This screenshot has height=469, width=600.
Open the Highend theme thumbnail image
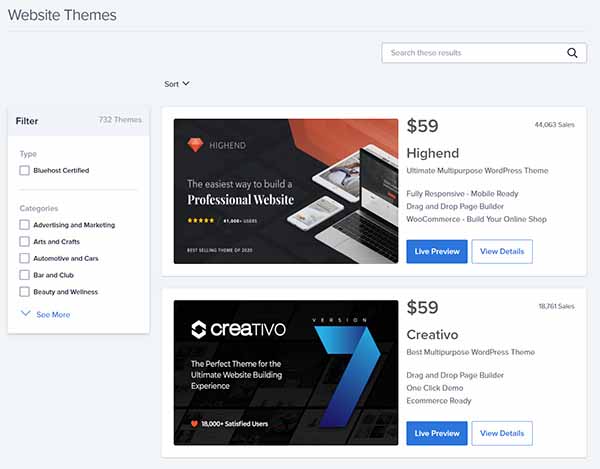coord(286,191)
